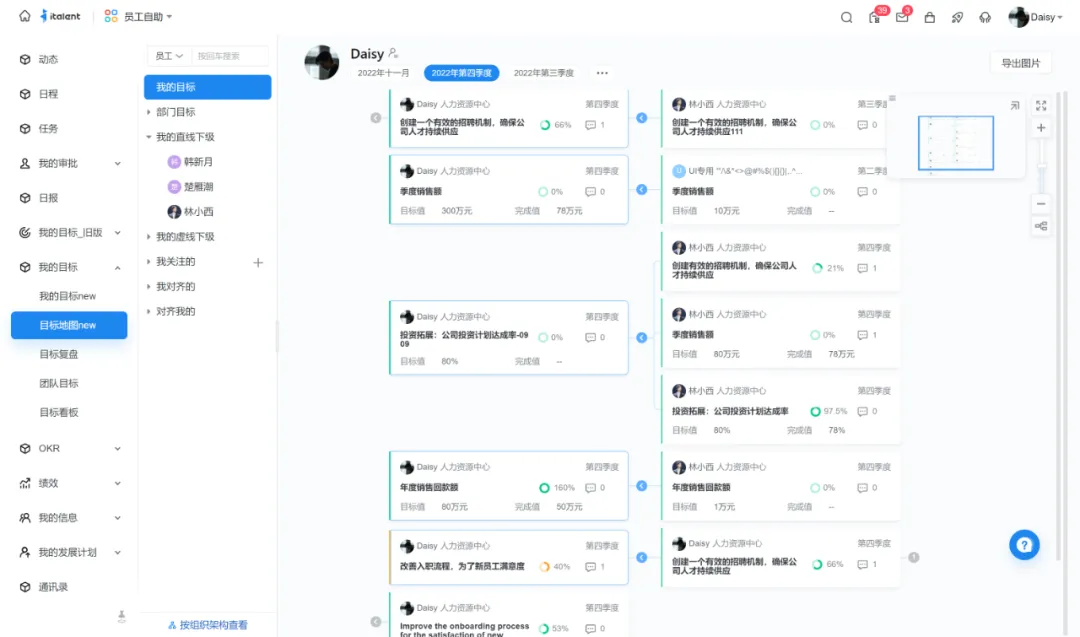Click the 导出图片 export button
1080x637 pixels.
pyautogui.click(x=1021, y=63)
